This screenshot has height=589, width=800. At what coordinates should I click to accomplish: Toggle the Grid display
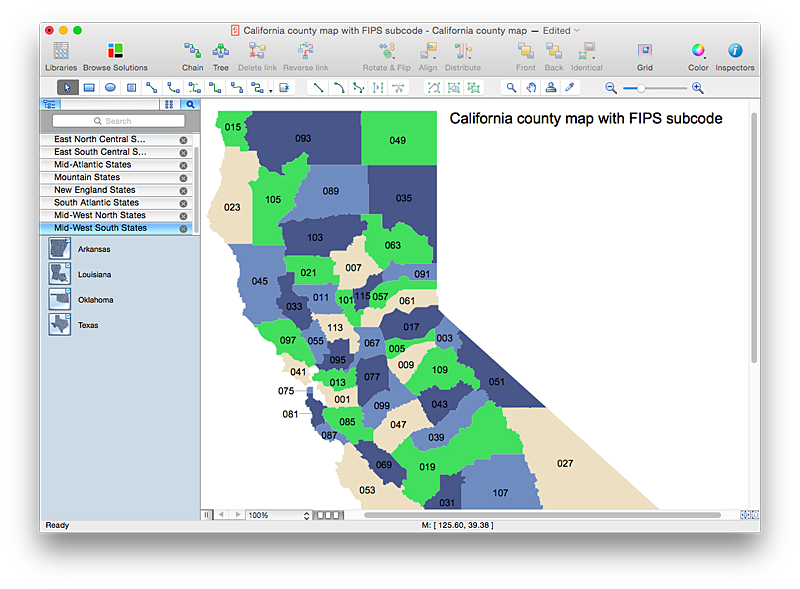click(645, 51)
